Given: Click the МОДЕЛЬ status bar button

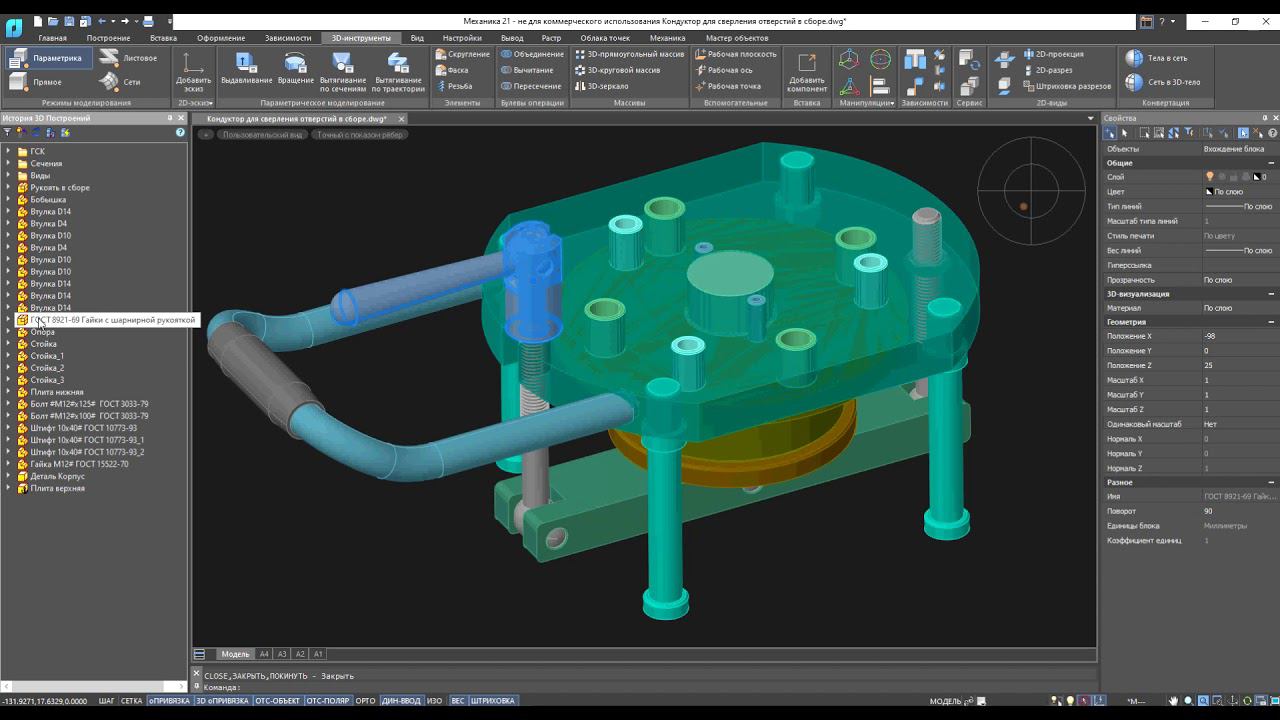Looking at the screenshot, I should point(946,701).
